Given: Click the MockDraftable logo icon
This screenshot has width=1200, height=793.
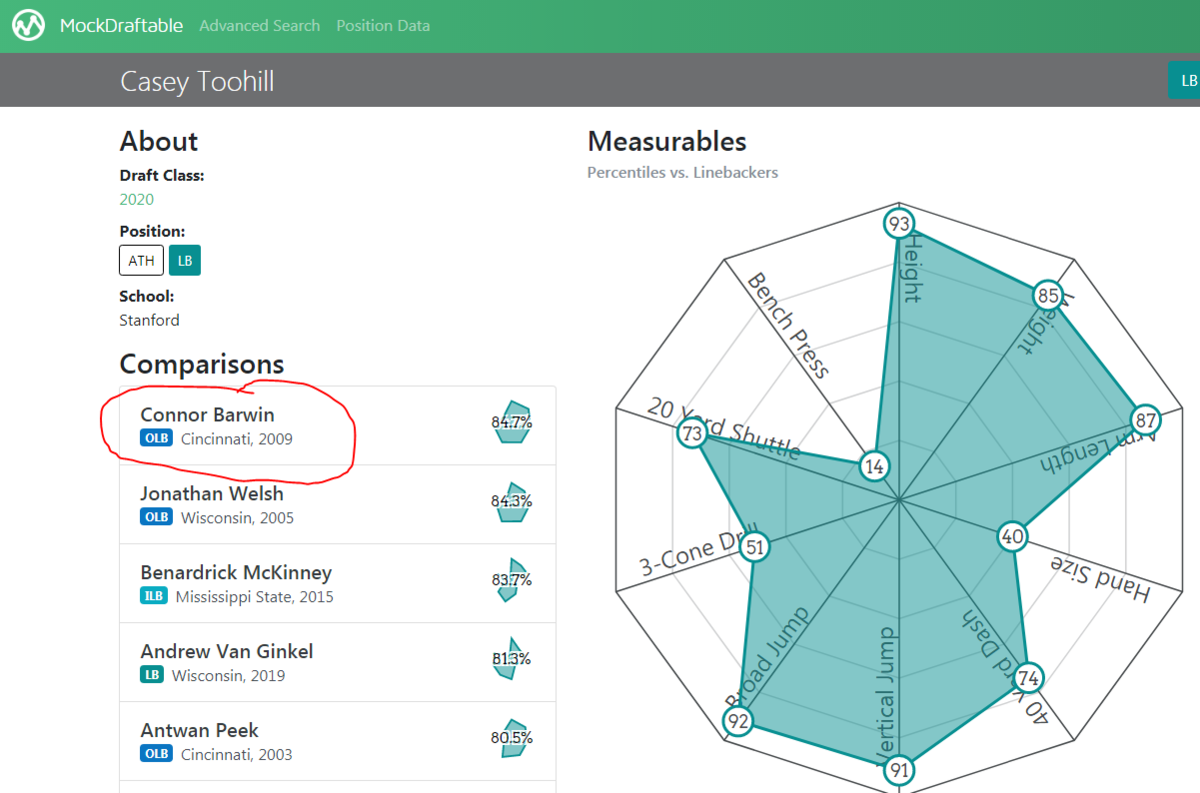Looking at the screenshot, I should tap(28, 25).
